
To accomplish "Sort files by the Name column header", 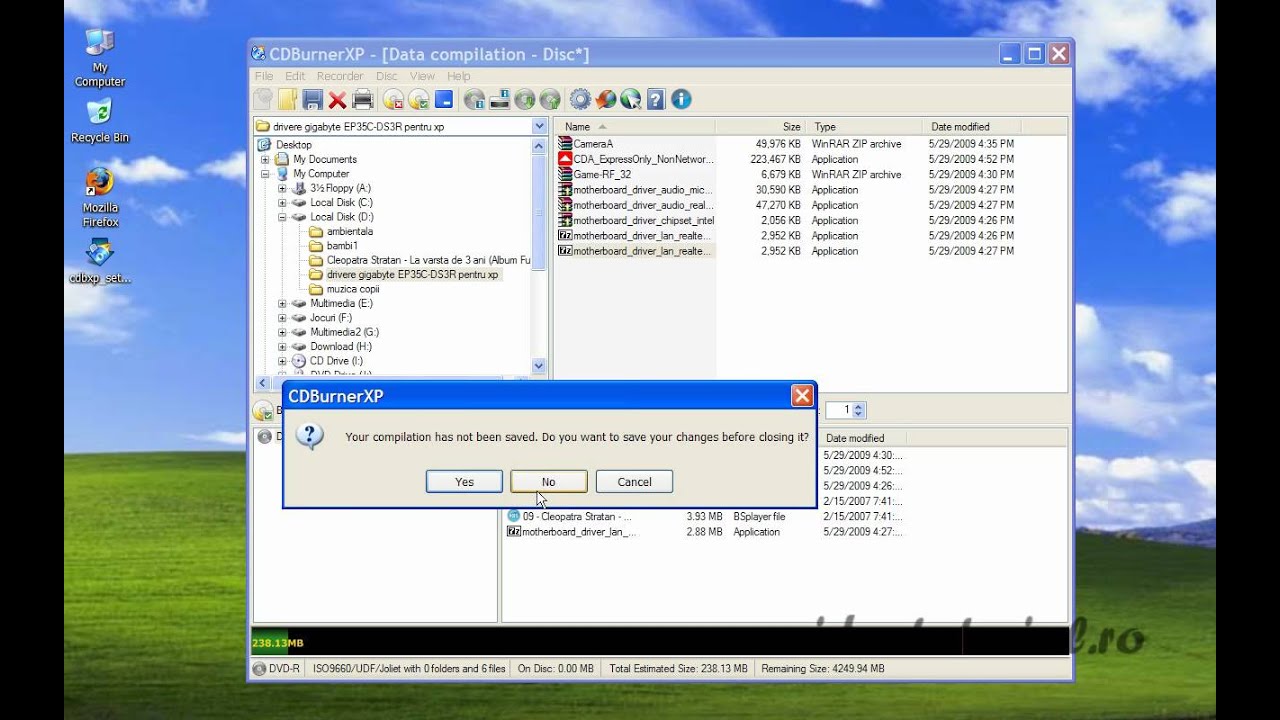I will (x=635, y=127).
